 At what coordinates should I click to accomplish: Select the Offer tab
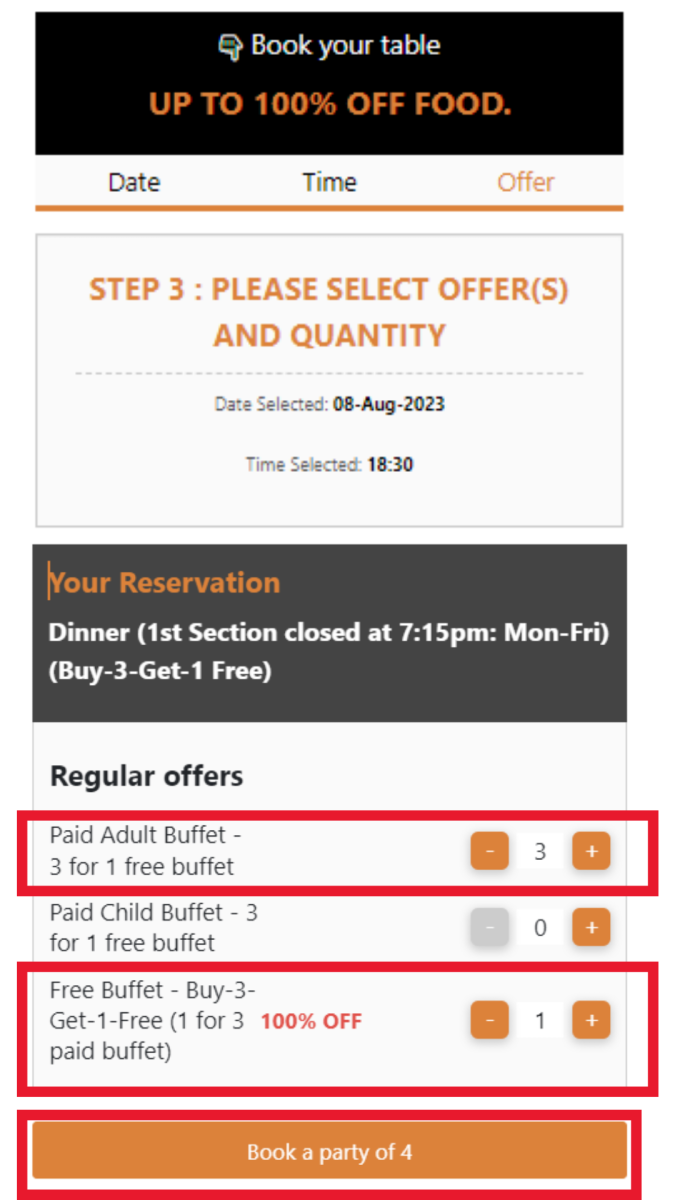pyautogui.click(x=526, y=182)
